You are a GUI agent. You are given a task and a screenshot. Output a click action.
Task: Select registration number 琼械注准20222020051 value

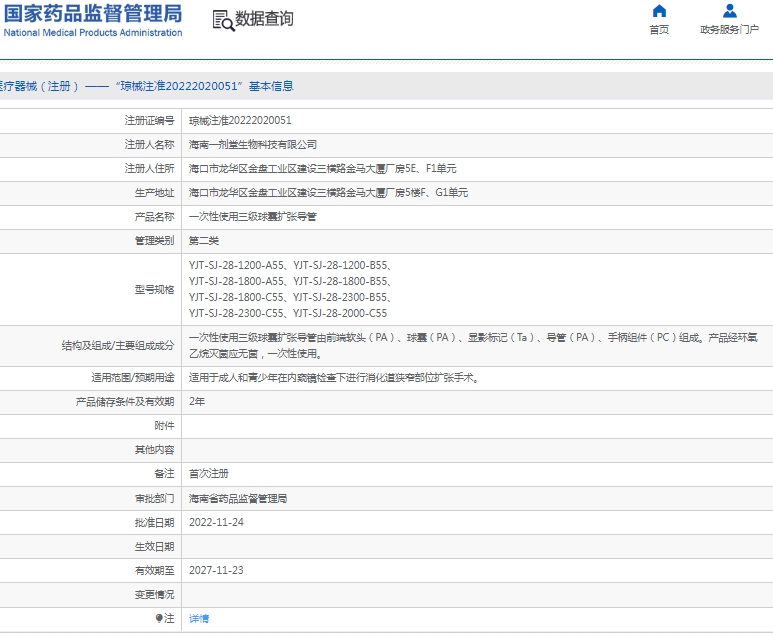click(240, 120)
